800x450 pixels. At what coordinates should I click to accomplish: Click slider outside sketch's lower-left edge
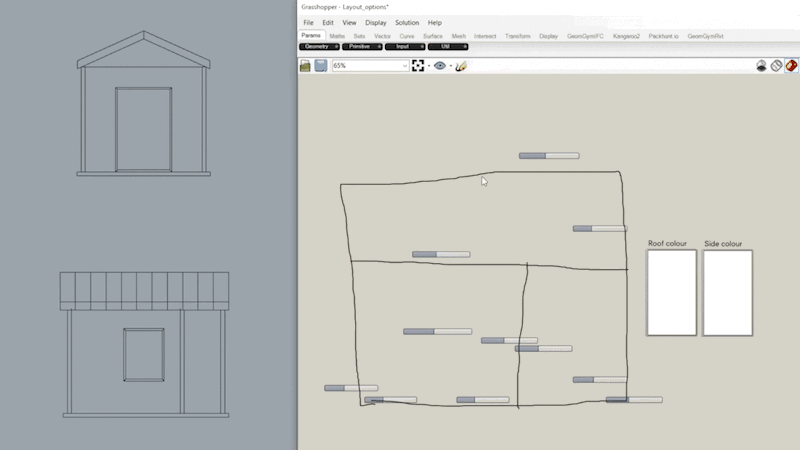coord(351,388)
